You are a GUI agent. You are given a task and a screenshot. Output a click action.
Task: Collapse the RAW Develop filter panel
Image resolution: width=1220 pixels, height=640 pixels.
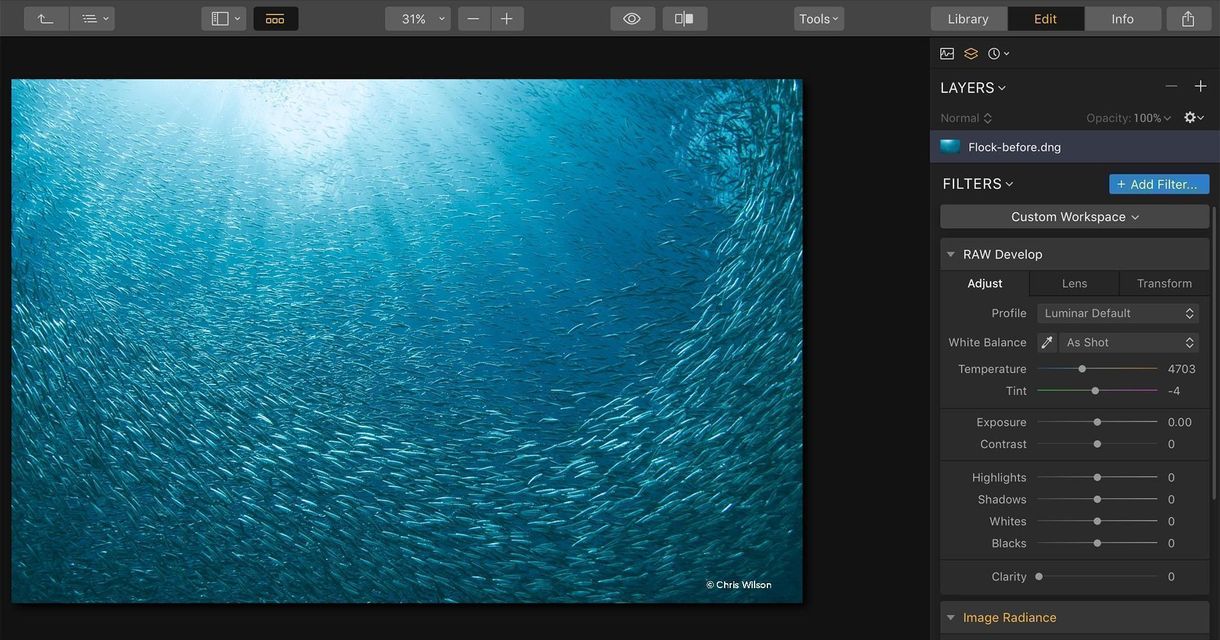(x=951, y=254)
